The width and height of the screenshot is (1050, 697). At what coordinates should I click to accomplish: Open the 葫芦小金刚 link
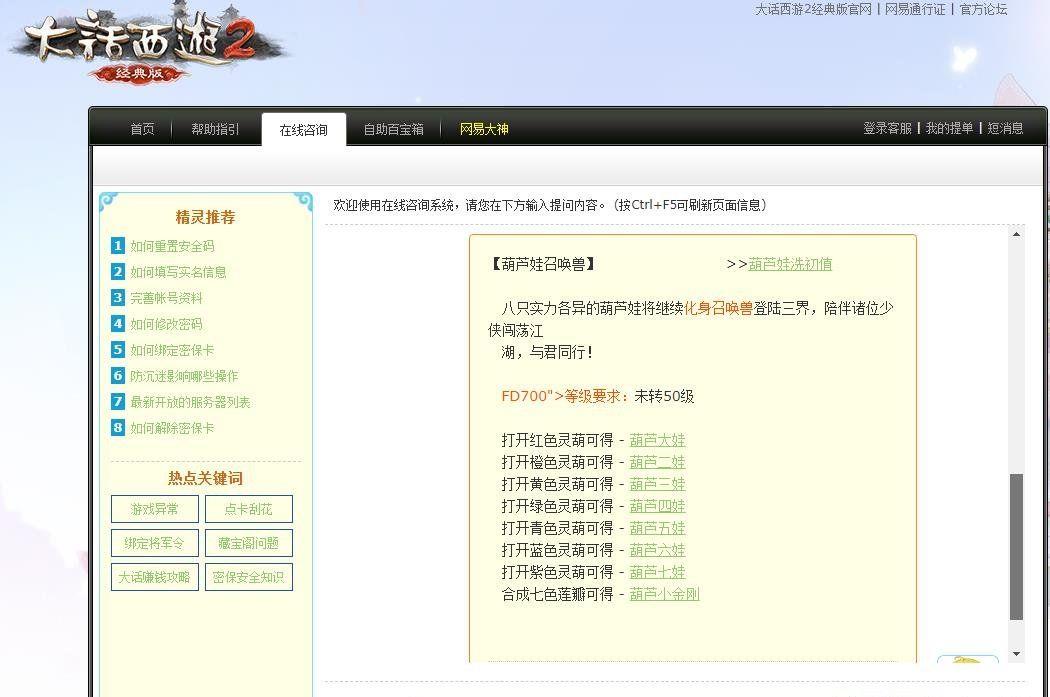click(x=664, y=595)
